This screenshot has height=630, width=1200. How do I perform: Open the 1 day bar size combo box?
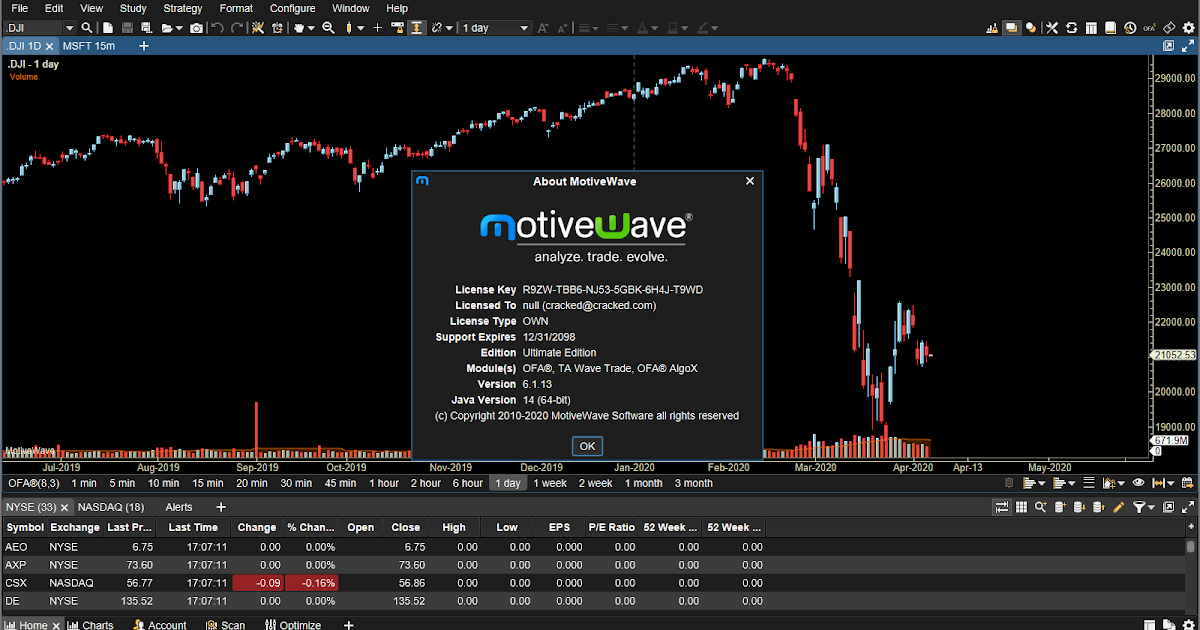point(495,27)
